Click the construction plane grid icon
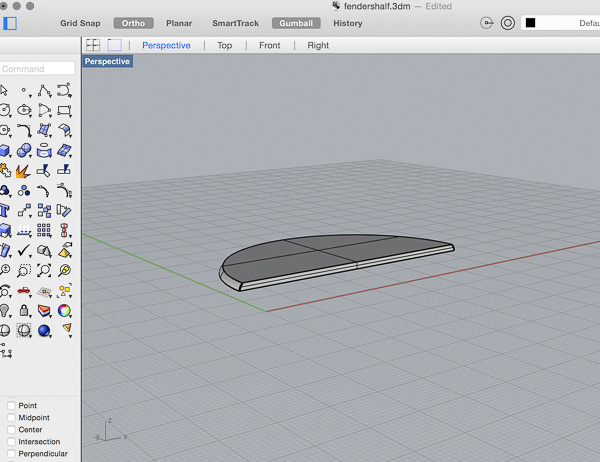 [x=44, y=292]
